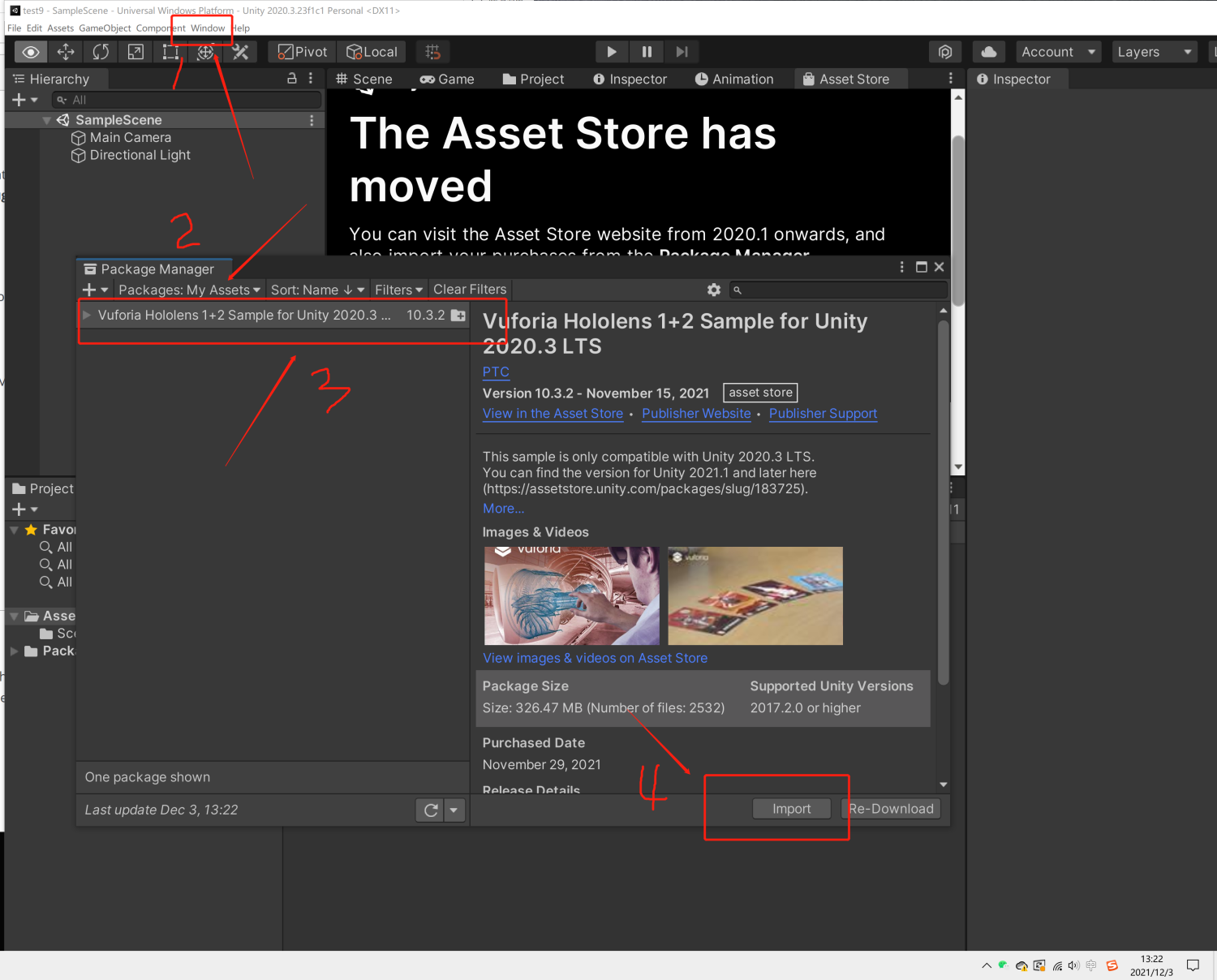This screenshot has height=980, width=1217.
Task: Toggle Pivot/Center handle position
Action: coord(303,52)
